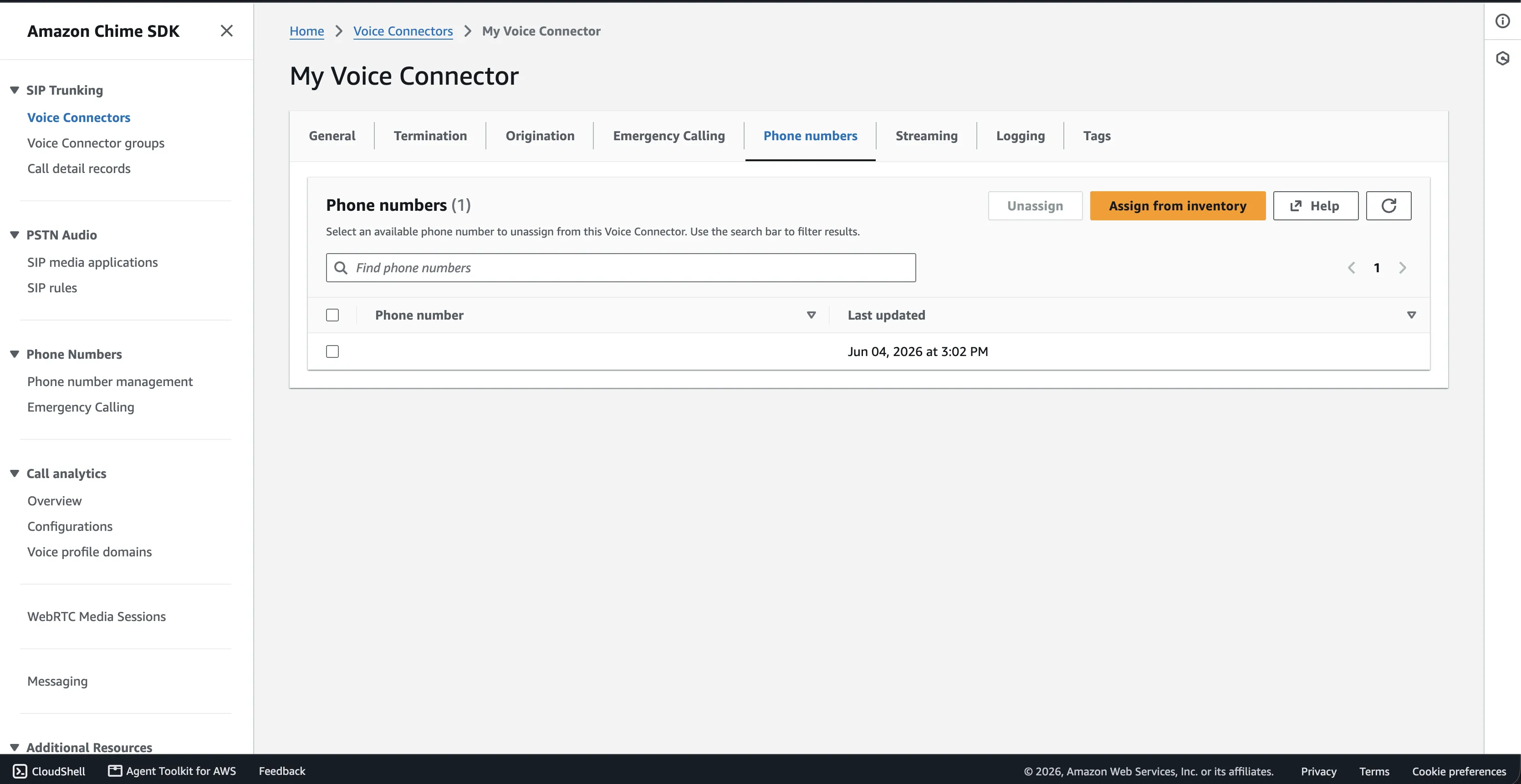Click external link icon on Help button
The height and width of the screenshot is (784, 1521).
pos(1296,206)
